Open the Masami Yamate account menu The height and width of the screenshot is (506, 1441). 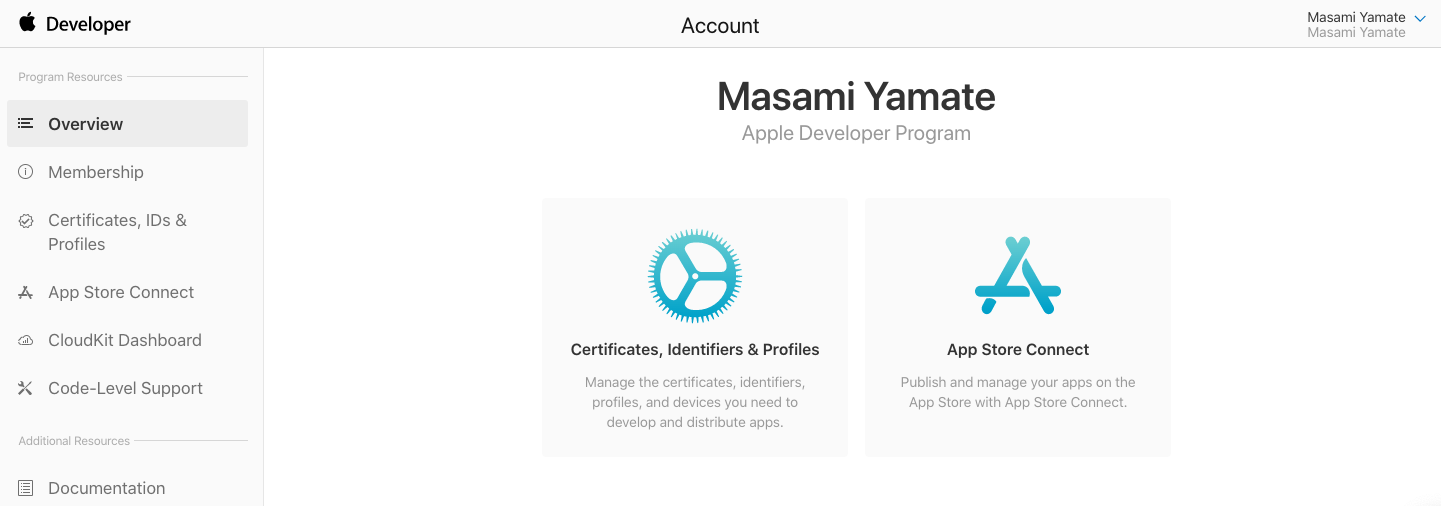(1356, 18)
